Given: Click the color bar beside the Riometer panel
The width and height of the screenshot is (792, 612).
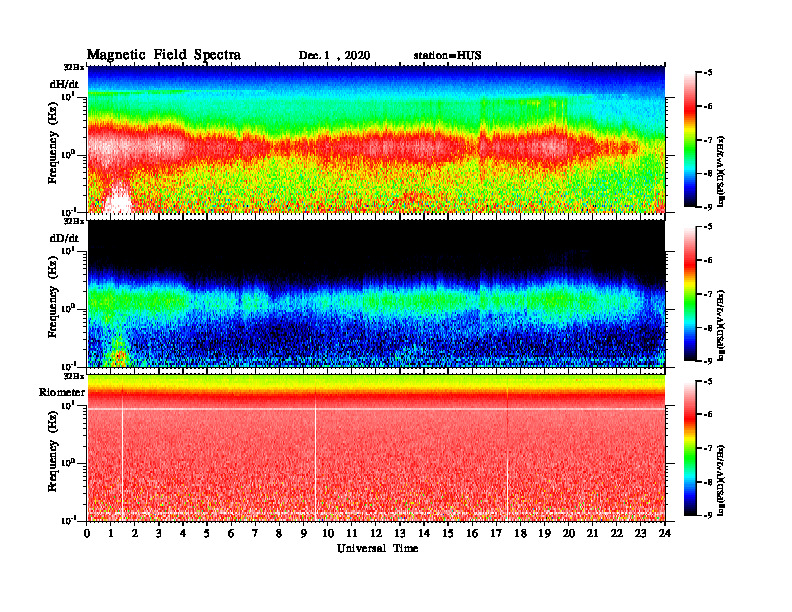Looking at the screenshot, I should (x=689, y=448).
